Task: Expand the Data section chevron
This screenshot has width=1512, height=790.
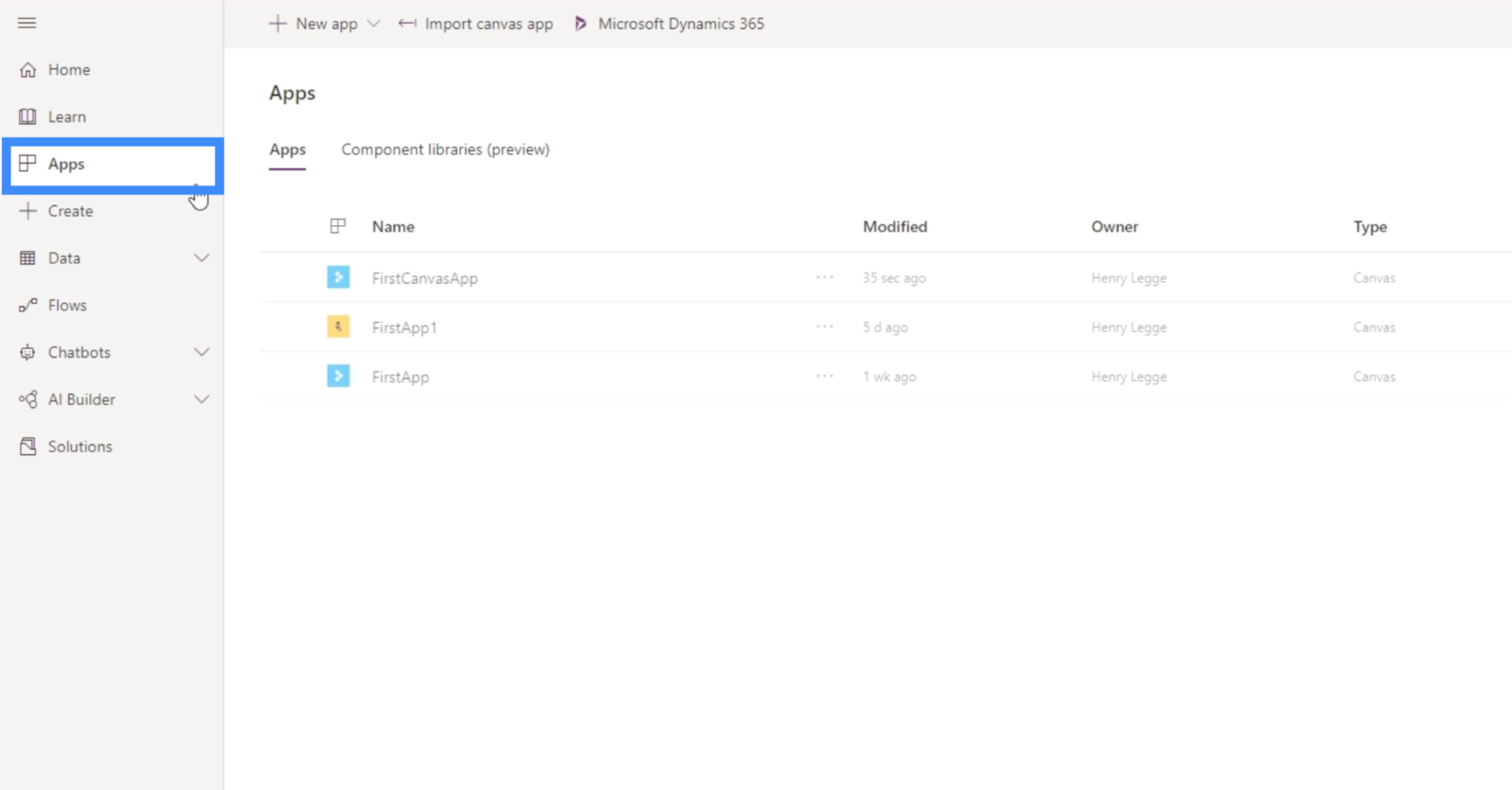Action: coord(202,257)
